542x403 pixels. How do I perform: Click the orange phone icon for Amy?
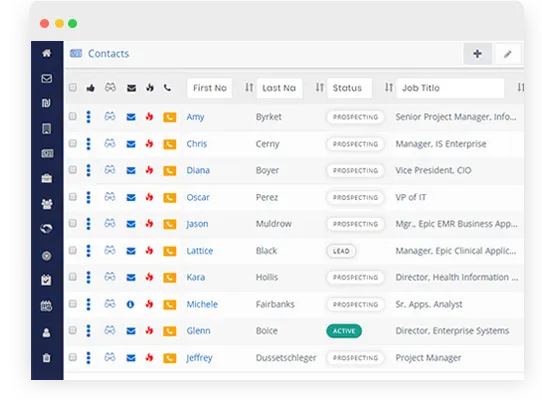point(169,117)
